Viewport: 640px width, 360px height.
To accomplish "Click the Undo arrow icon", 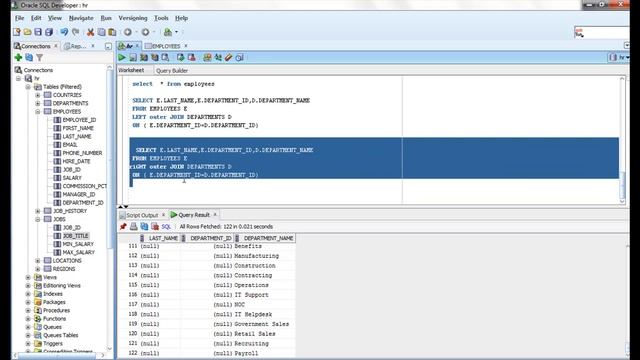I will [x=64, y=32].
